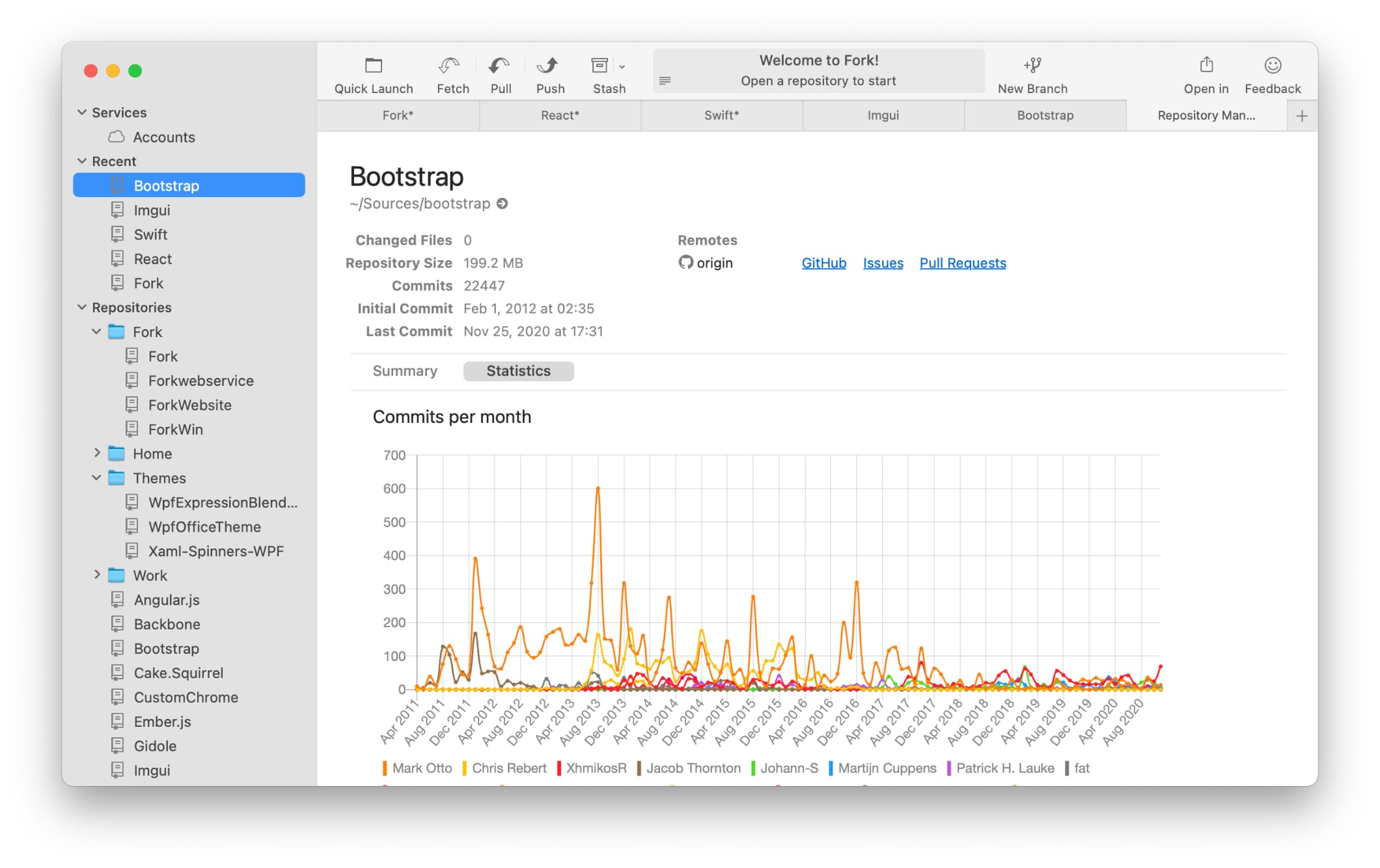1380x868 pixels.
Task: Collapse the Themes folder
Action: click(x=96, y=478)
